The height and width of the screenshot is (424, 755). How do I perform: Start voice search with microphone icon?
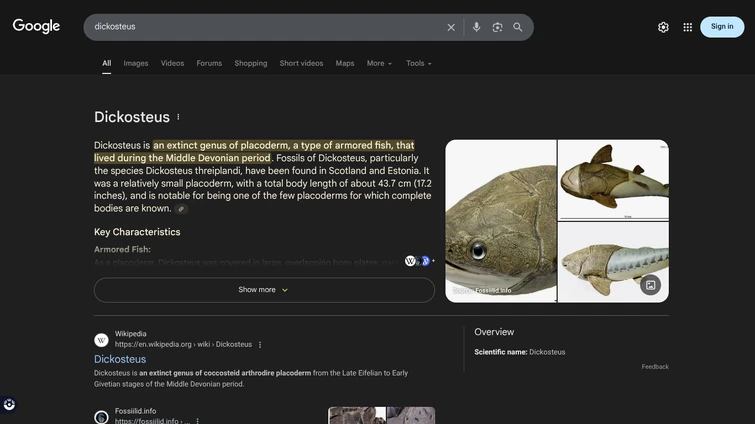tap(476, 27)
